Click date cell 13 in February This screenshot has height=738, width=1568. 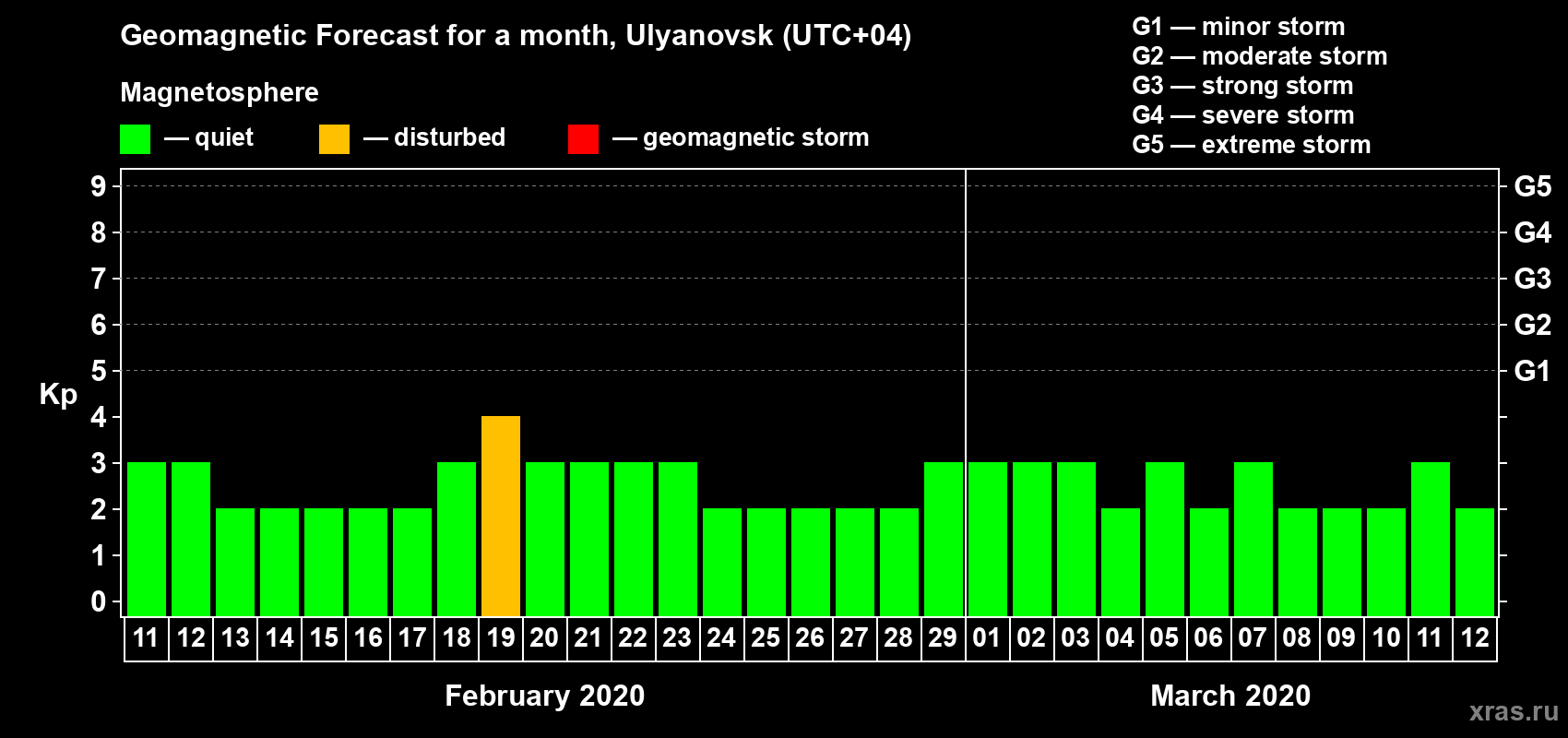(235, 638)
